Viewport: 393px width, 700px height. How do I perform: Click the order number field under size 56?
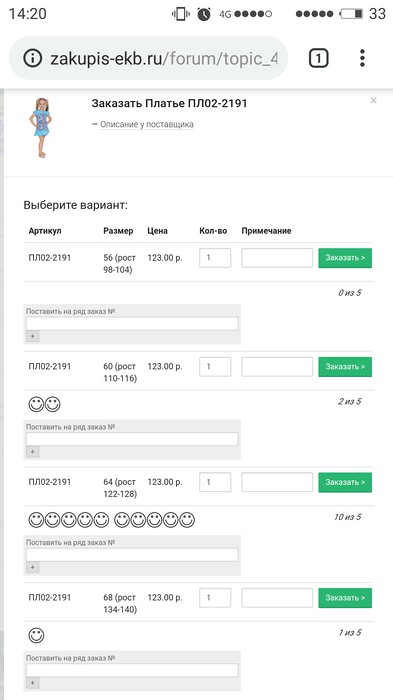[132, 324]
